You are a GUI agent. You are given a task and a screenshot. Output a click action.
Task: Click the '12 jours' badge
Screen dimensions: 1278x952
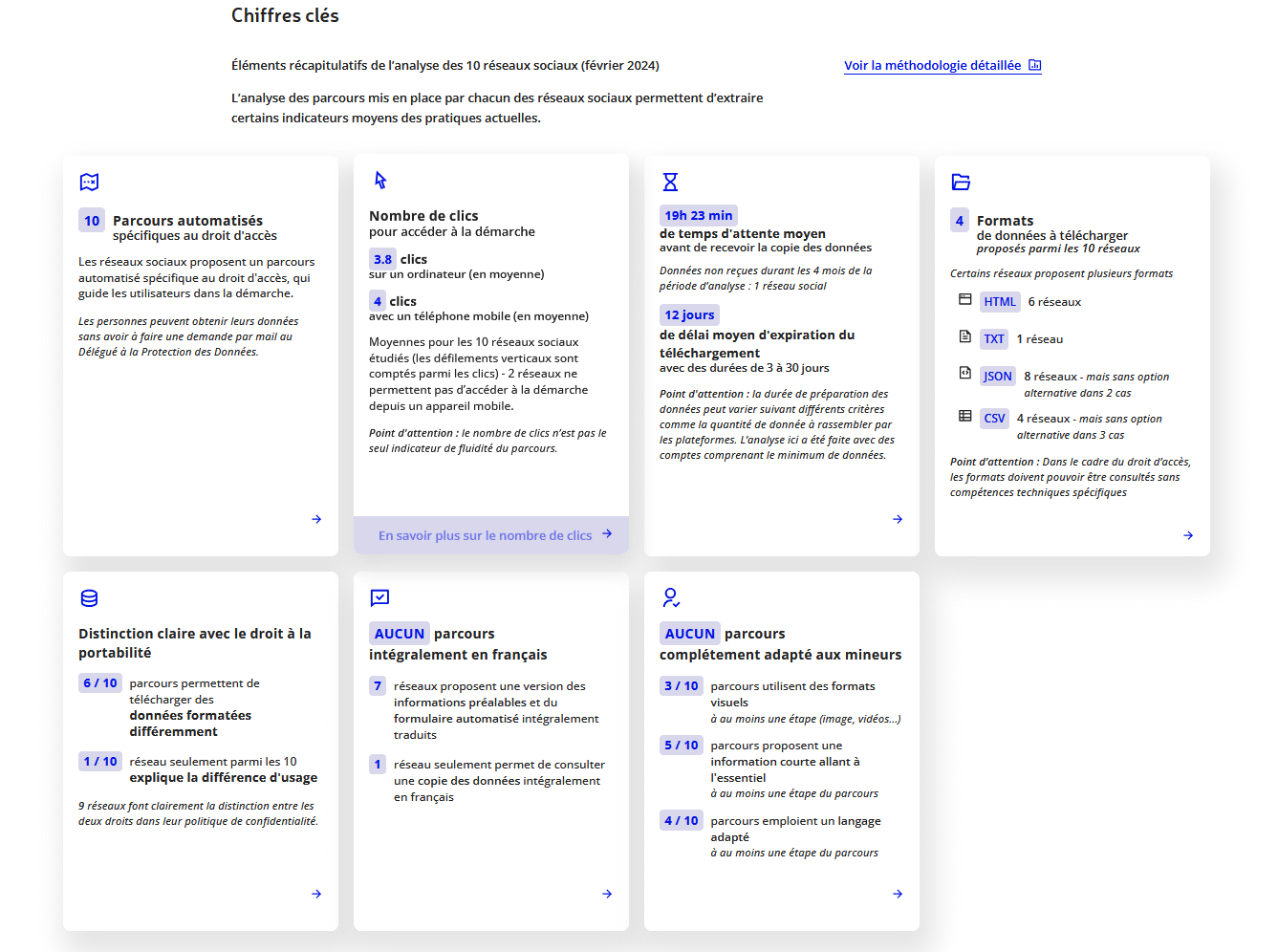click(689, 315)
